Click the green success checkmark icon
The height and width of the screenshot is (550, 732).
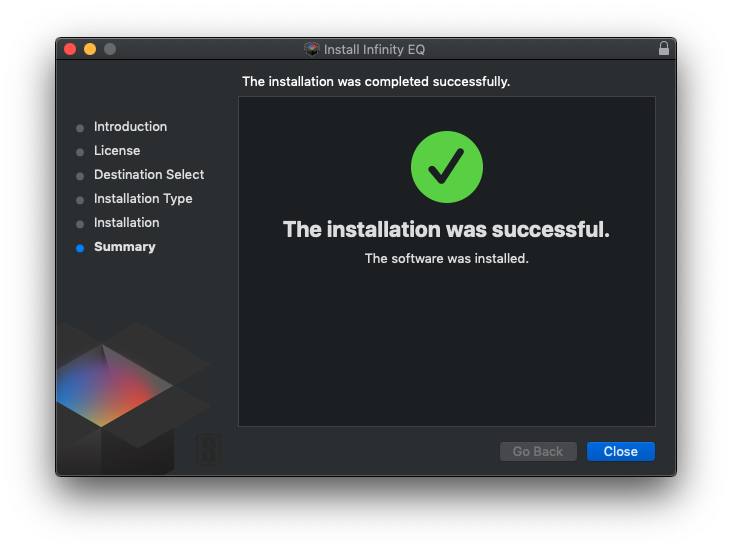click(447, 167)
